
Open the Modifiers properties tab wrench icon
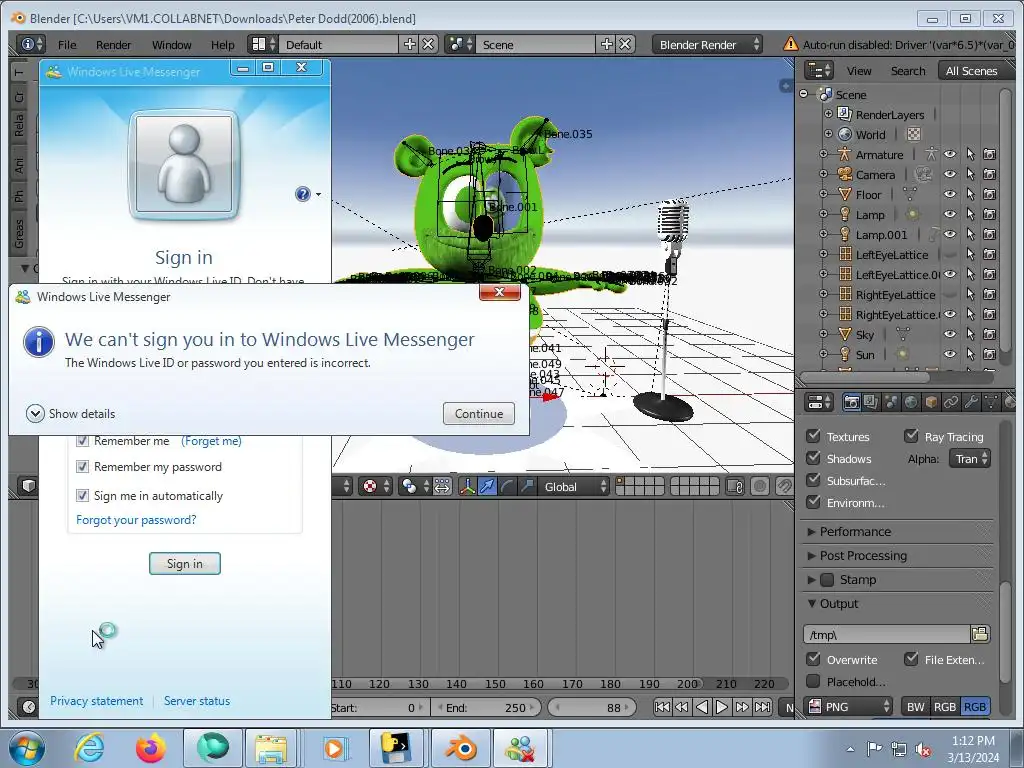971,402
